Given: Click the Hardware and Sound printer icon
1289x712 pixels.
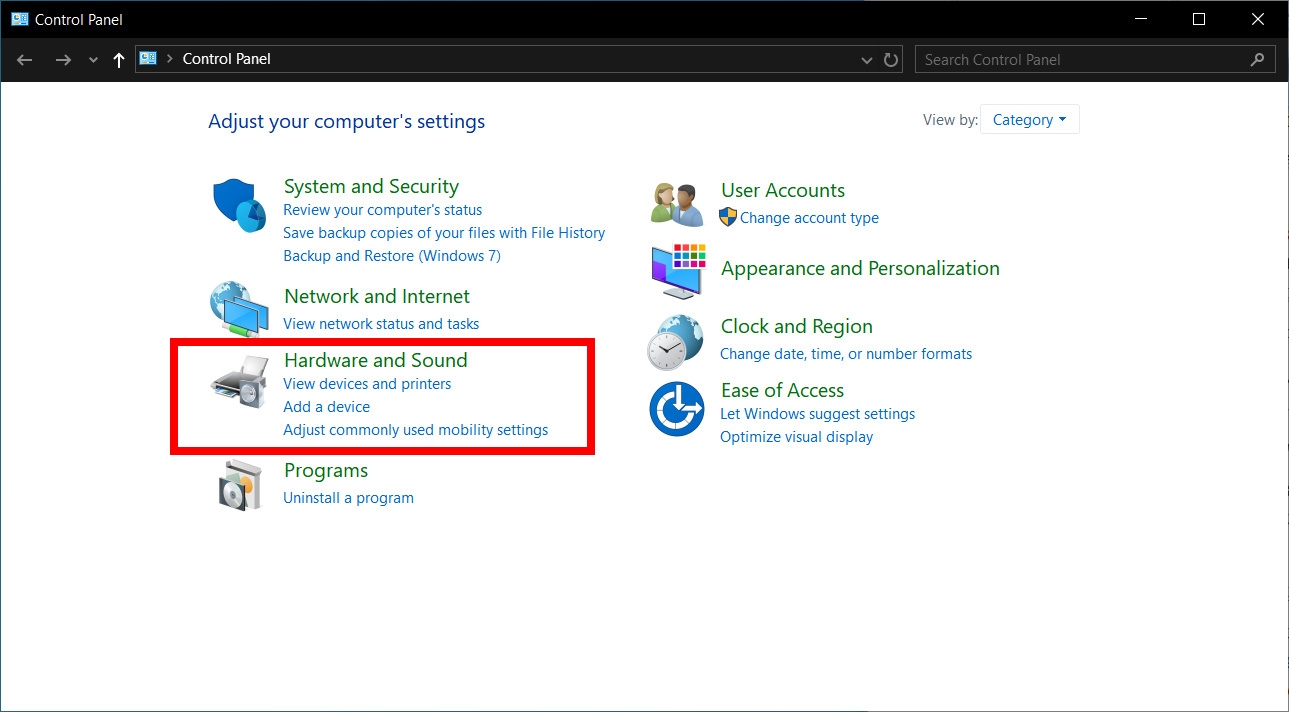Looking at the screenshot, I should click(x=240, y=382).
